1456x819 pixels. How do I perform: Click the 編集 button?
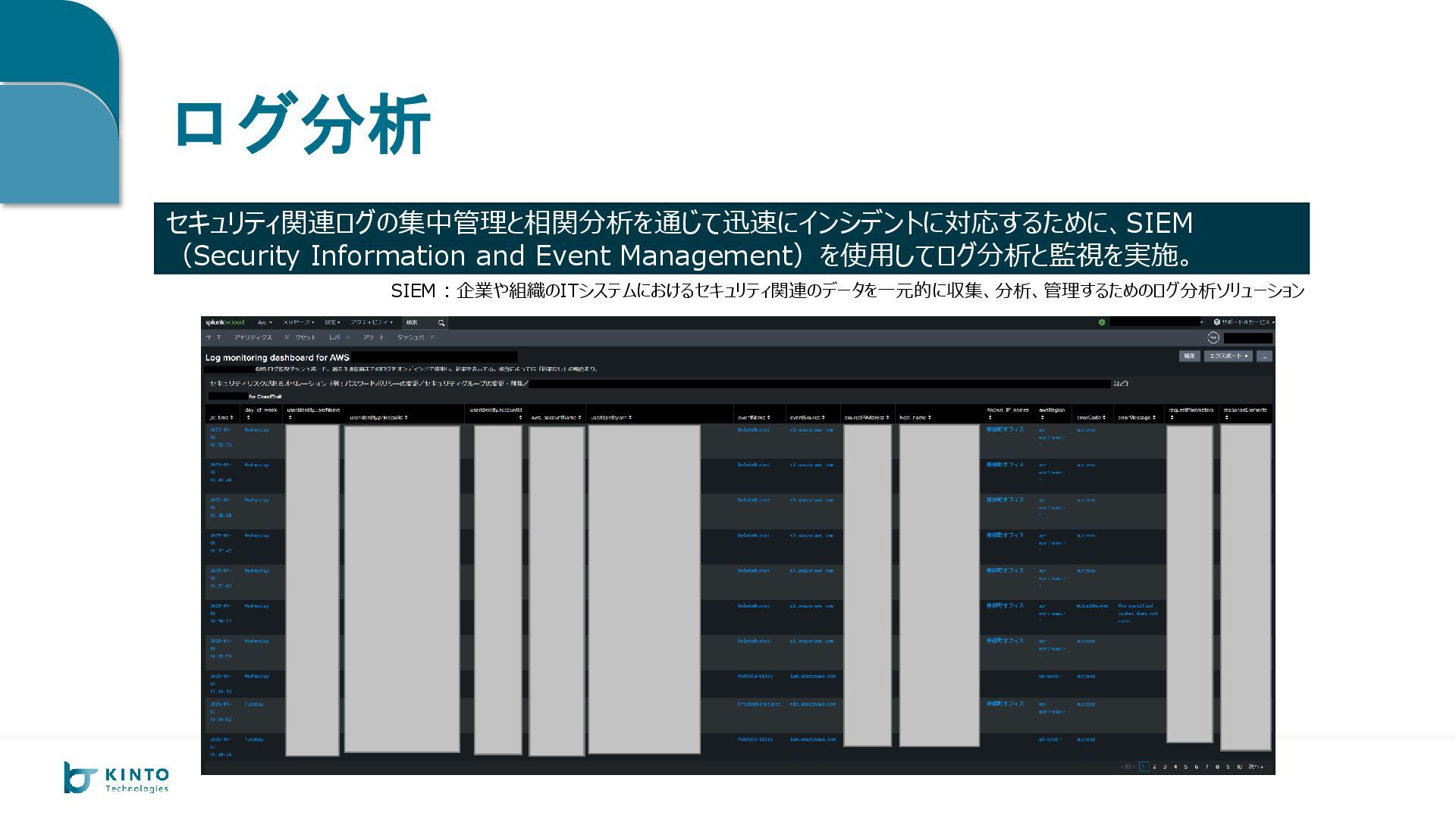tap(1189, 356)
